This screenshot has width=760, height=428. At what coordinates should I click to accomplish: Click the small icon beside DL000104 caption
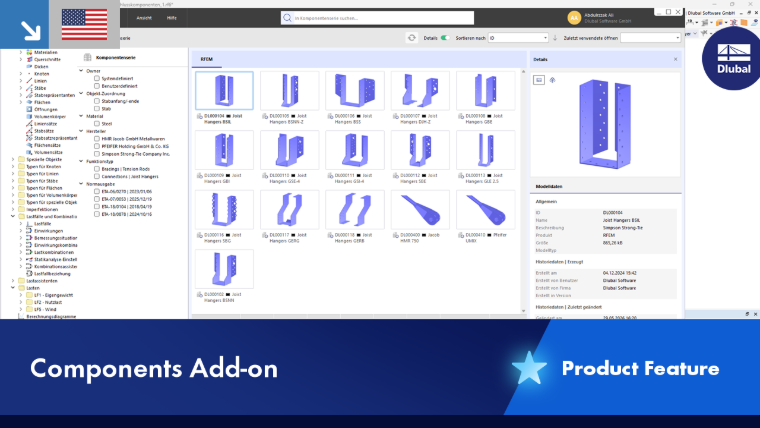(200, 116)
